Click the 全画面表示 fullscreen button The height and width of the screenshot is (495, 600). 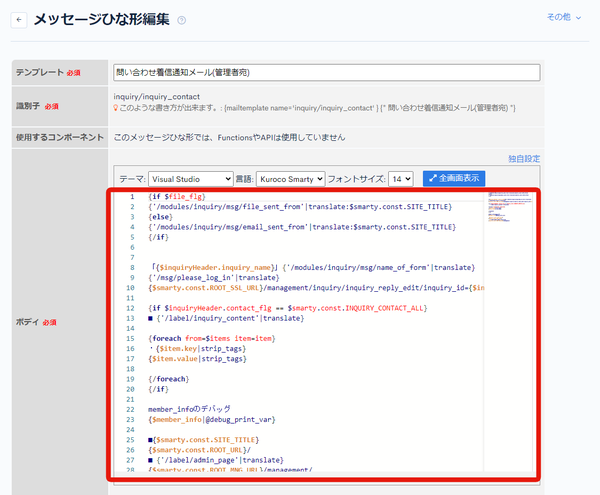(x=454, y=178)
